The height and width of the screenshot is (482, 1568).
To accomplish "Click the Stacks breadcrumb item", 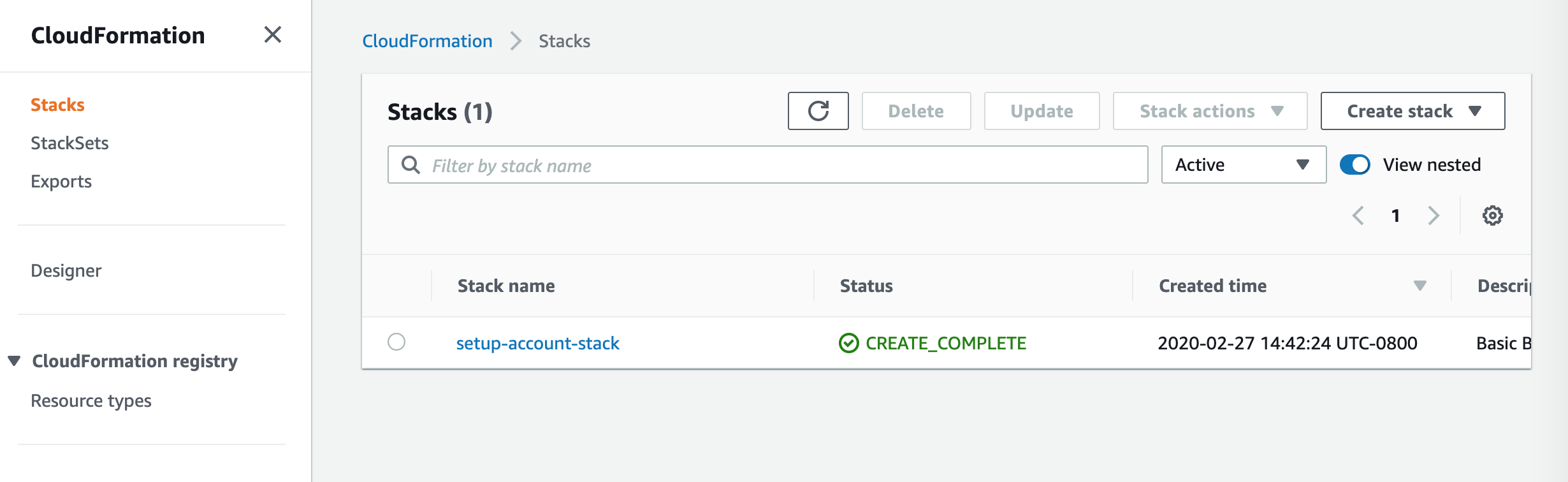I will point(564,41).
